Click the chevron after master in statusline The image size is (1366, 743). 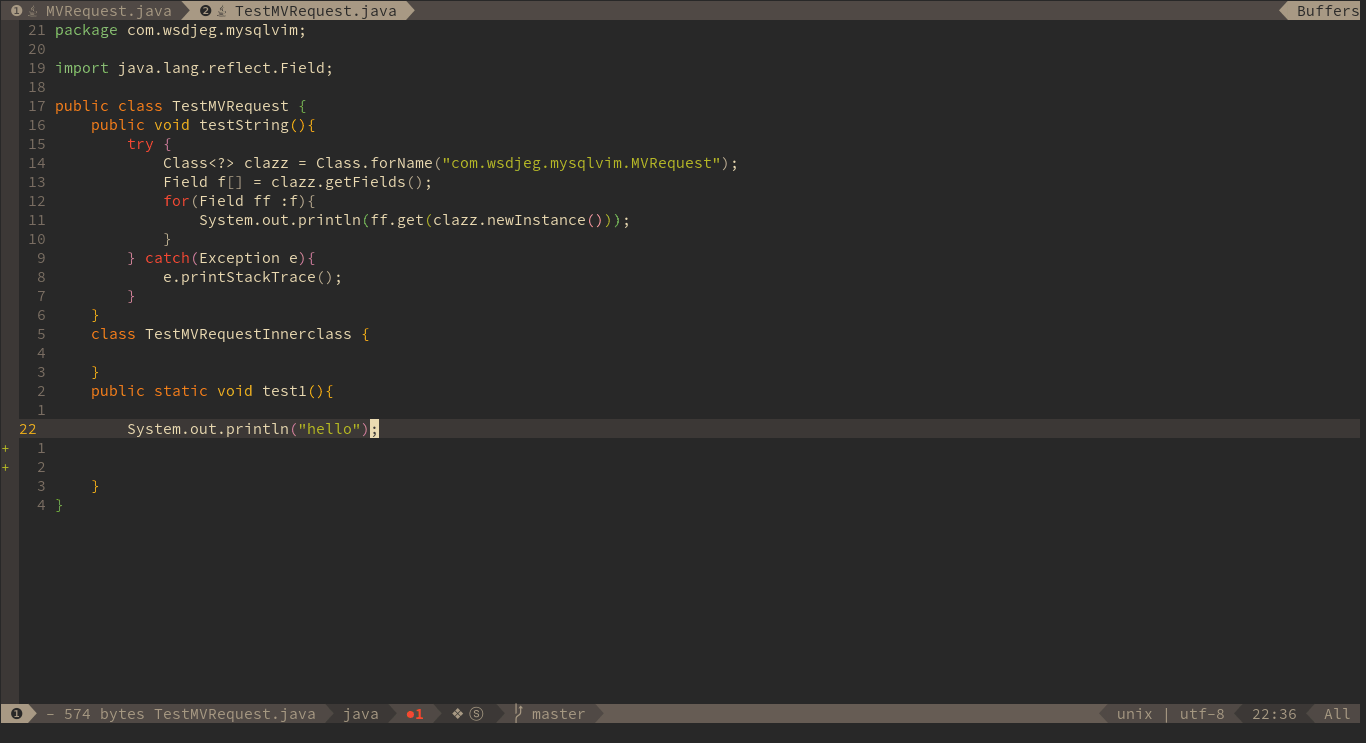597,713
